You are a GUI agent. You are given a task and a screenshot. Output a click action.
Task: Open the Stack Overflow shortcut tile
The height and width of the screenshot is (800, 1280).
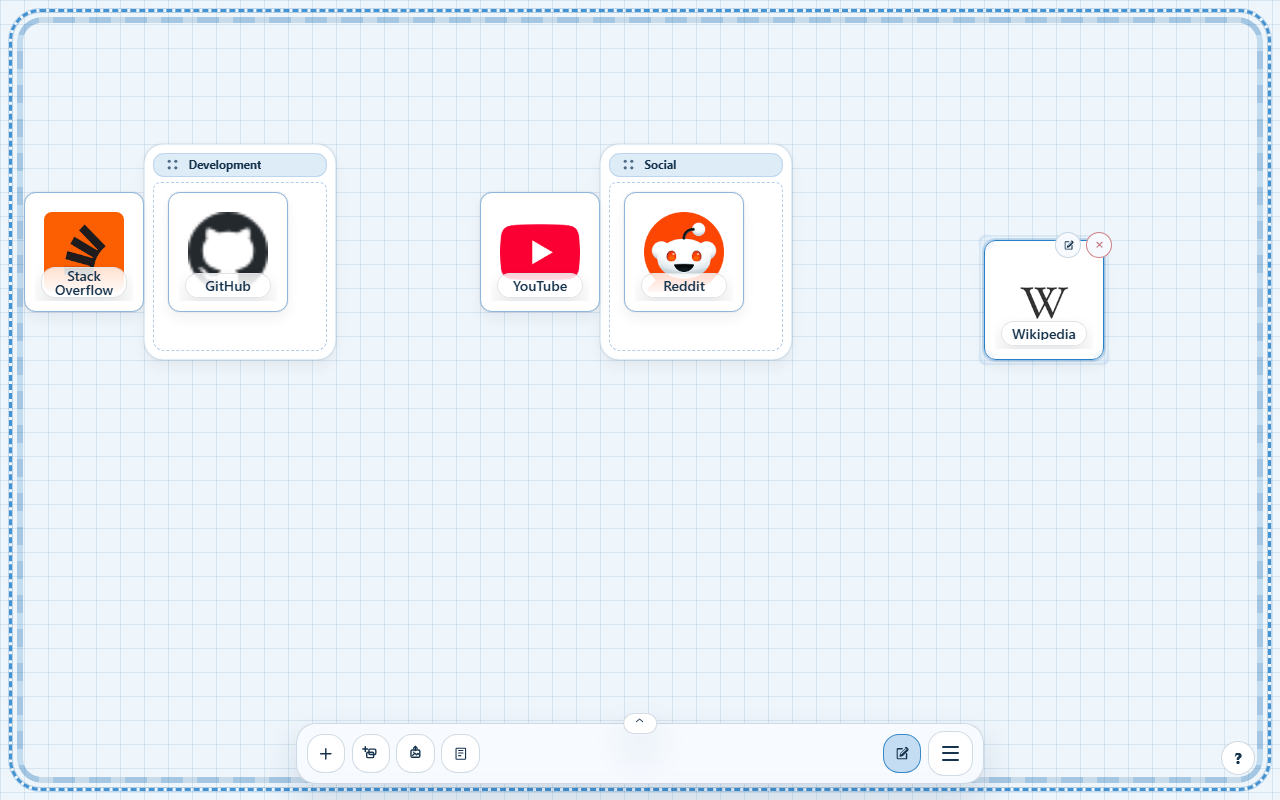coord(84,252)
